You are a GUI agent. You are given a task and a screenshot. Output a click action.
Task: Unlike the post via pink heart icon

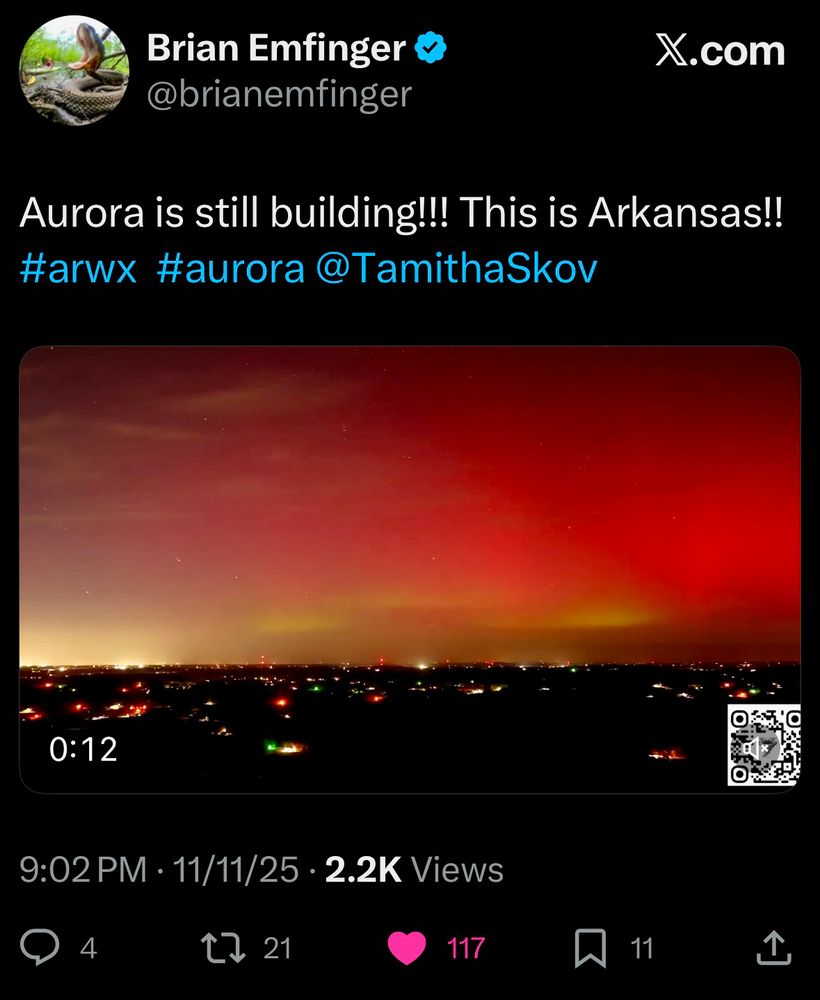[407, 948]
